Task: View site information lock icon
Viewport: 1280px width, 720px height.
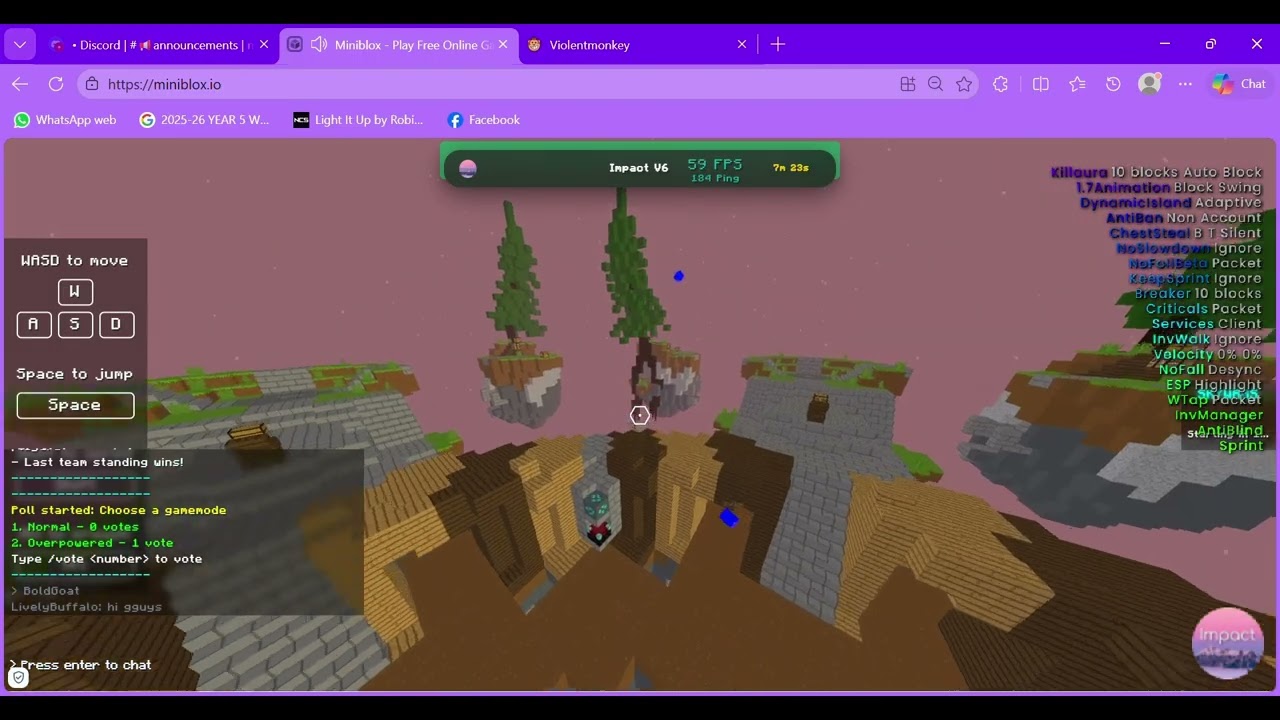Action: pyautogui.click(x=92, y=85)
